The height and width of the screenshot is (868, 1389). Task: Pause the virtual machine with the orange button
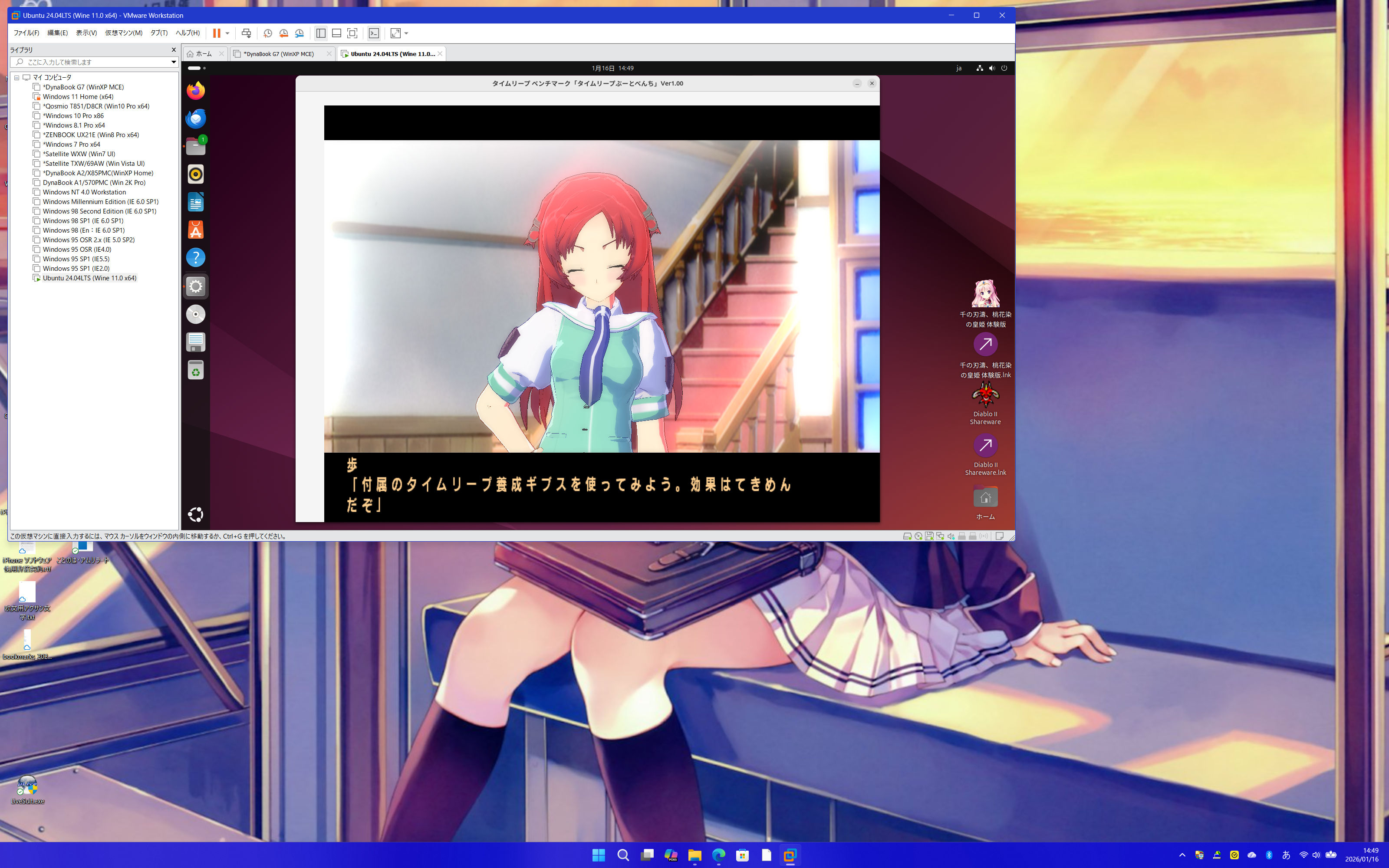point(217,33)
